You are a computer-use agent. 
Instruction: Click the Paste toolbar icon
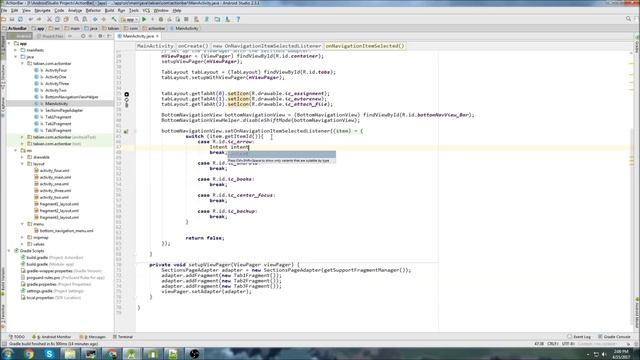coord(66,19)
